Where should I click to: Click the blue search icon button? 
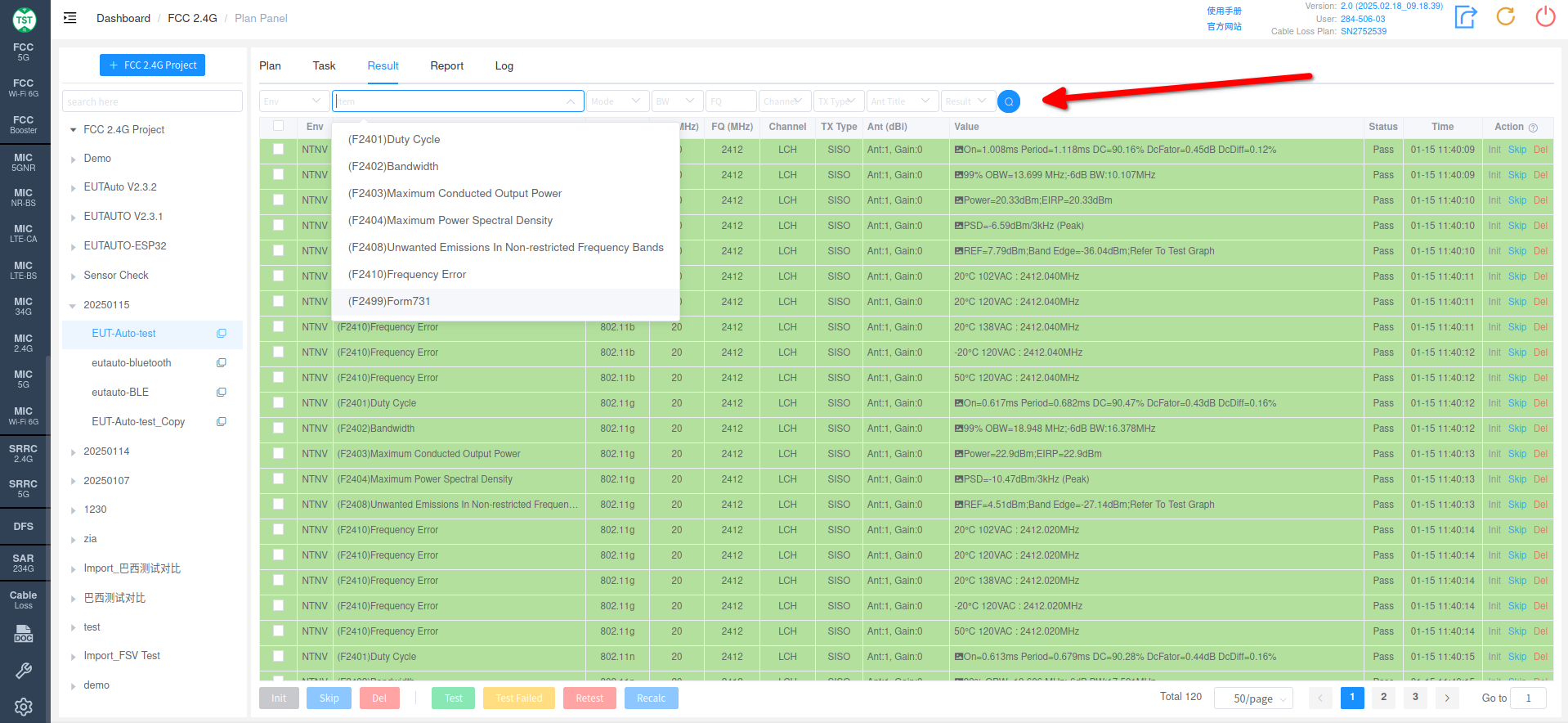pyautogui.click(x=1009, y=101)
